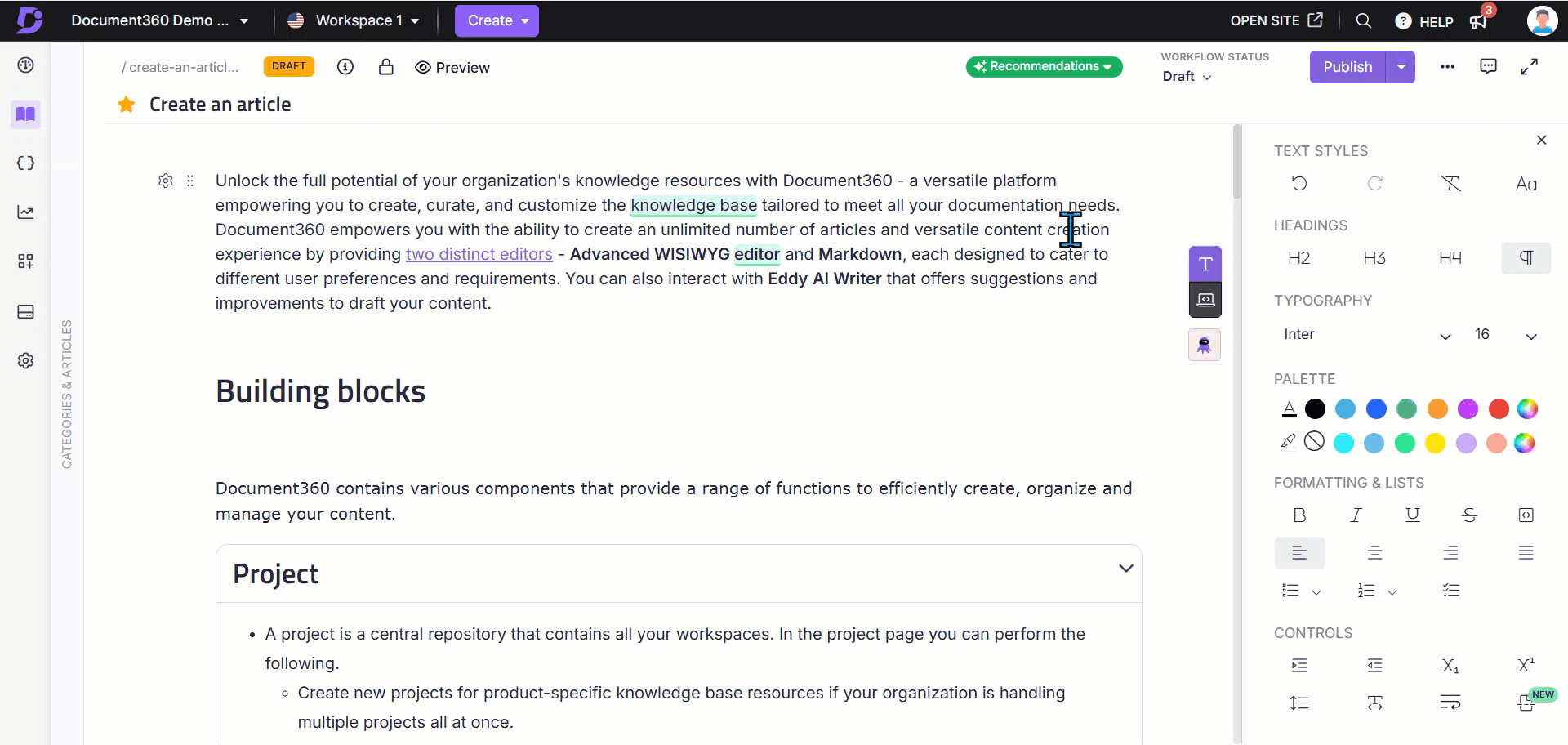Apply paragraph (pilcrow) style
The image size is (1568, 745).
point(1526,258)
